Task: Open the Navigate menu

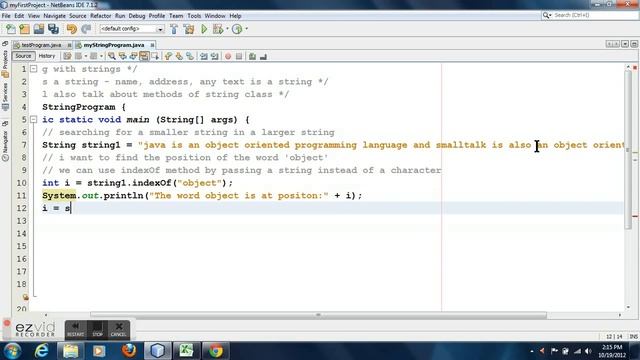Action: [54, 16]
